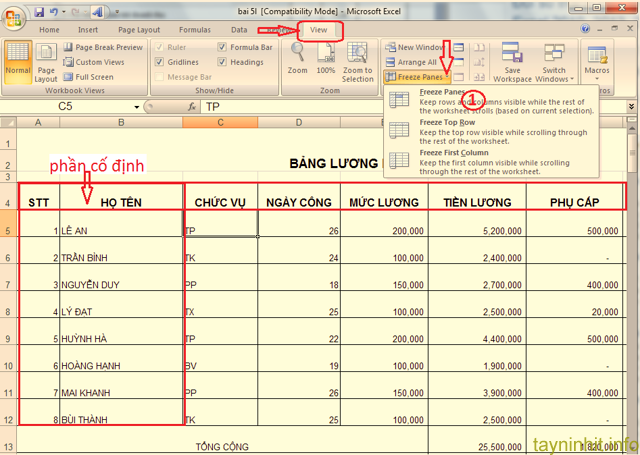
Task: Select Normal workbook view
Action: coord(17,65)
